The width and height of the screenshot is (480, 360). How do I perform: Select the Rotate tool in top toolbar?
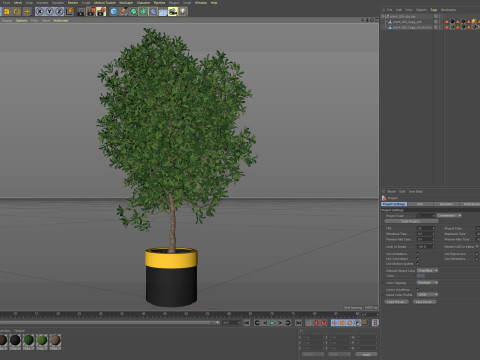pos(17,12)
